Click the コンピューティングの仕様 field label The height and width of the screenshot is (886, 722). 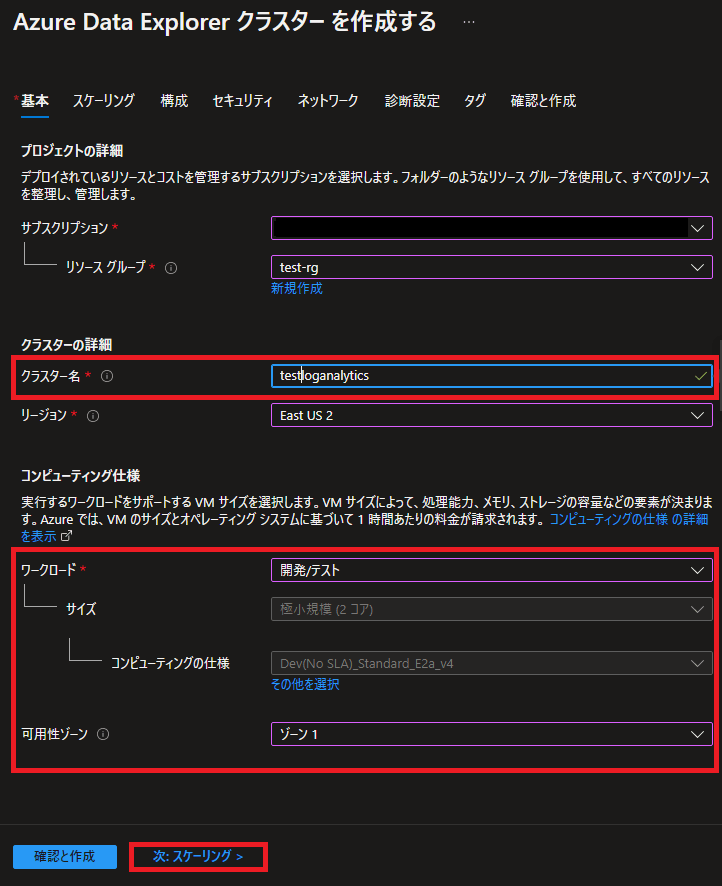171,663
